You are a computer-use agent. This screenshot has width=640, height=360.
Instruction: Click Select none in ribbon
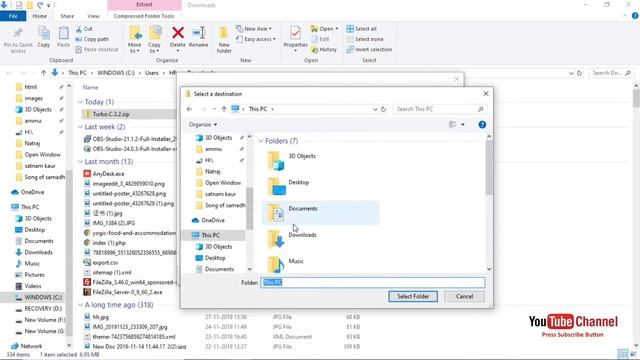tap(365, 39)
